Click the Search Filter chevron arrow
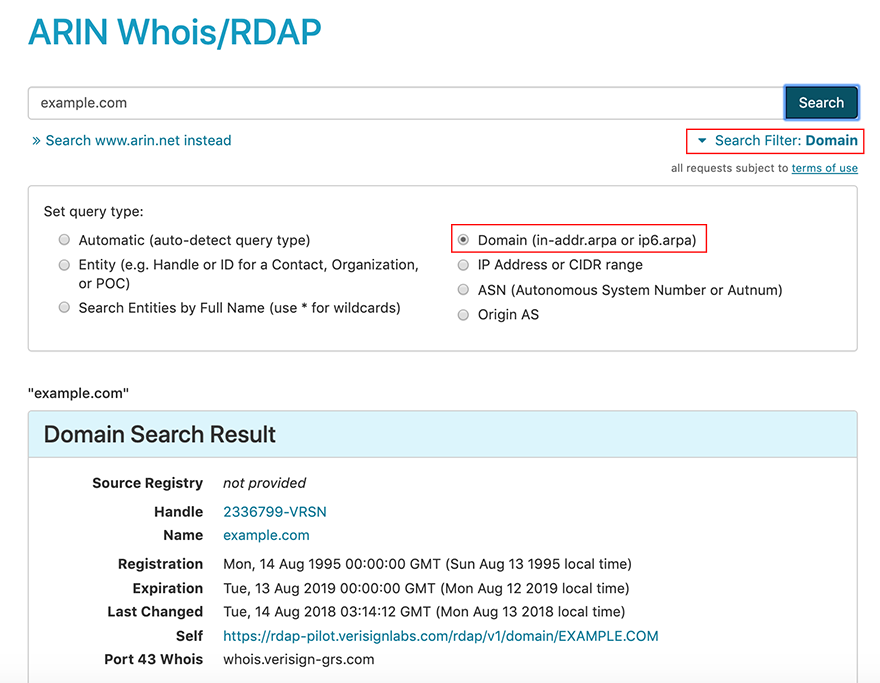880x683 pixels. click(x=702, y=140)
